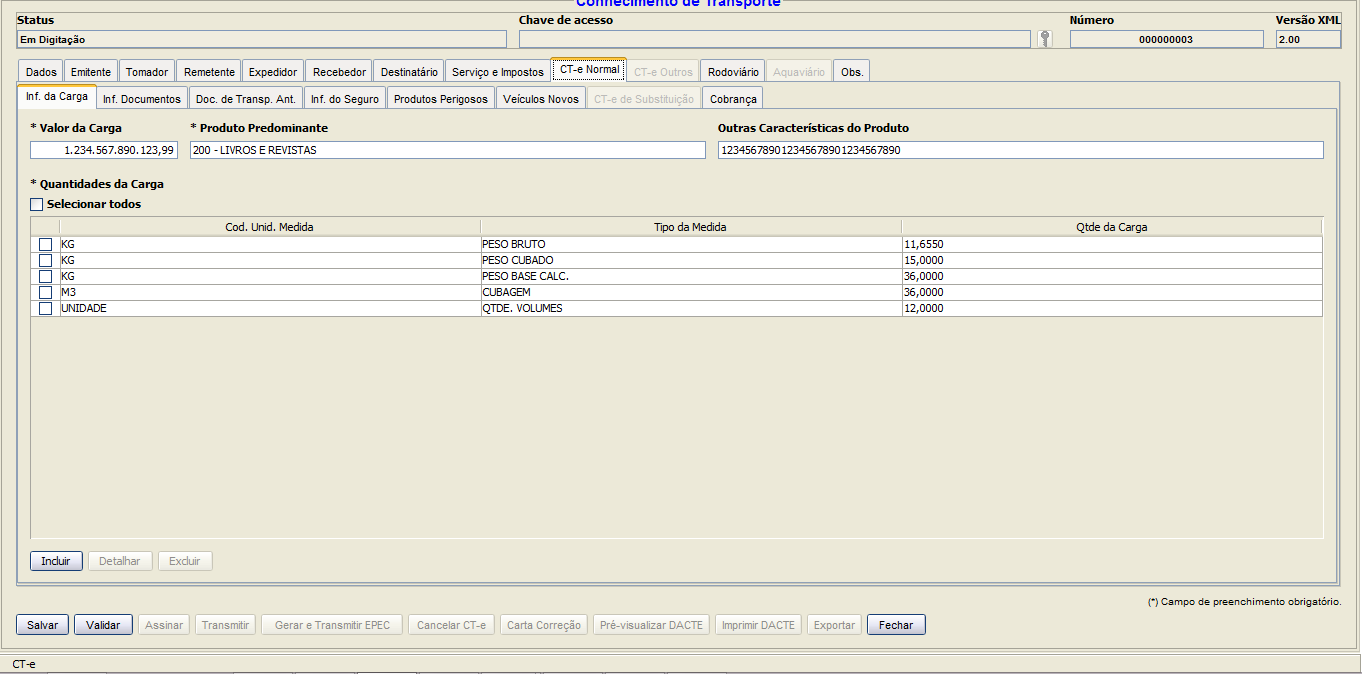Click the Outras Características do Produto field
The height and width of the screenshot is (674, 1362).
point(1020,150)
